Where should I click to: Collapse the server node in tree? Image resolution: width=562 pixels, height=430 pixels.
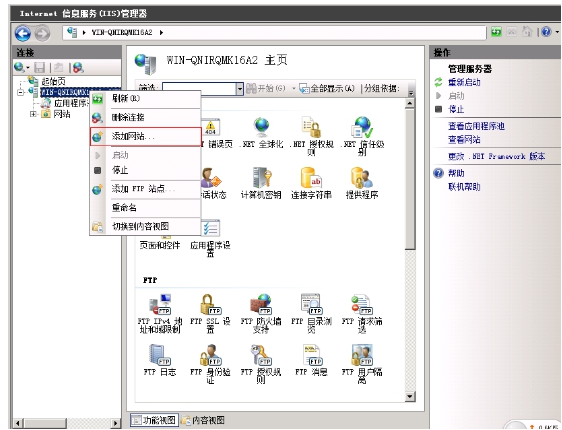21,92
